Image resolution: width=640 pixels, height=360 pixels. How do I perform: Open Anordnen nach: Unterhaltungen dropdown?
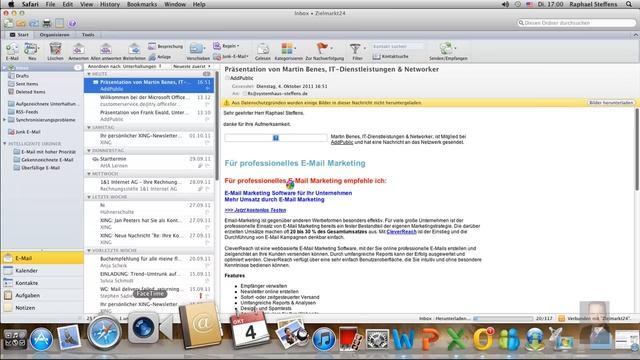coord(124,66)
